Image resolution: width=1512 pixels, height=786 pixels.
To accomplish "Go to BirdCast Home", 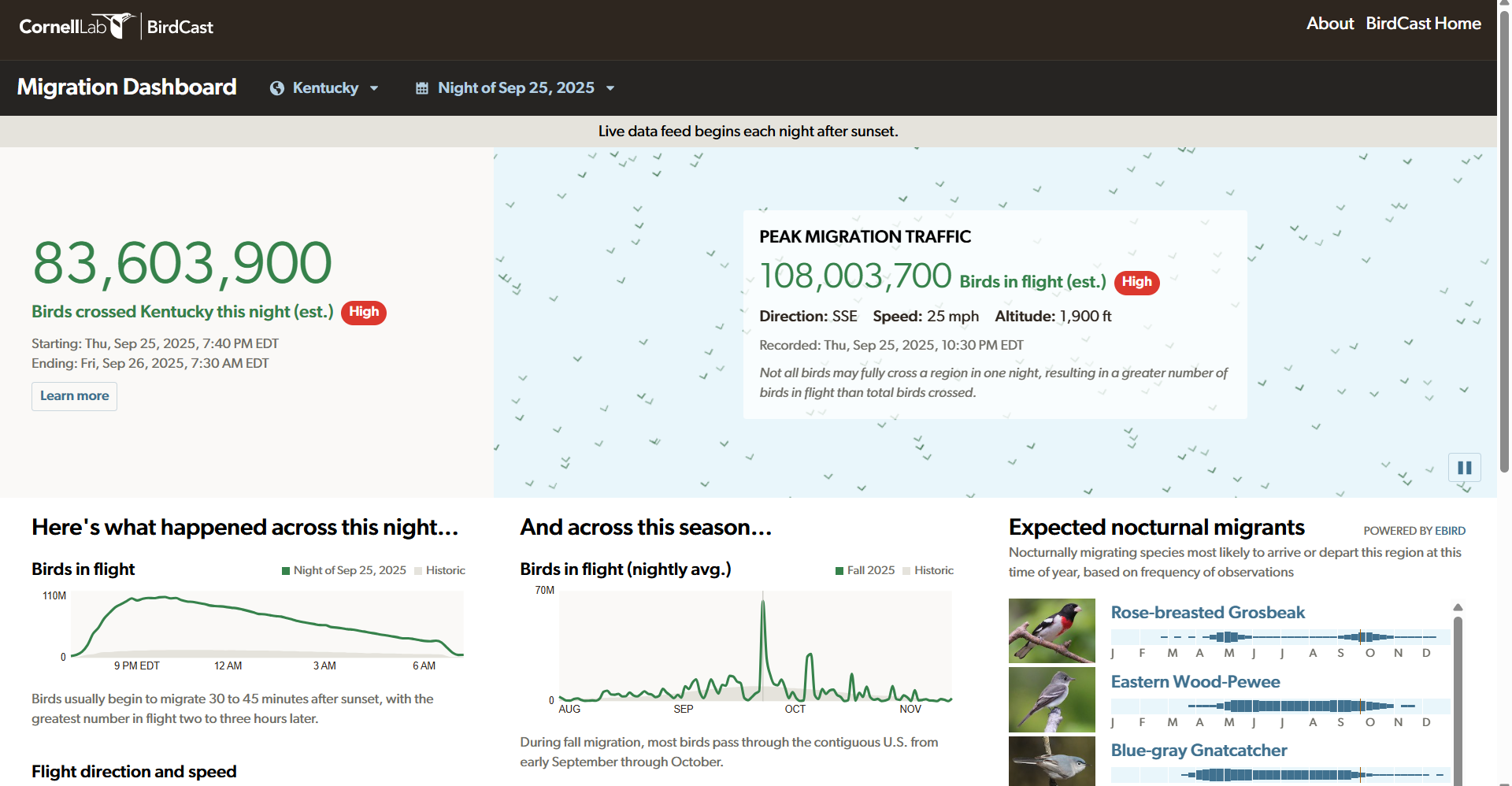I will coord(1423,24).
